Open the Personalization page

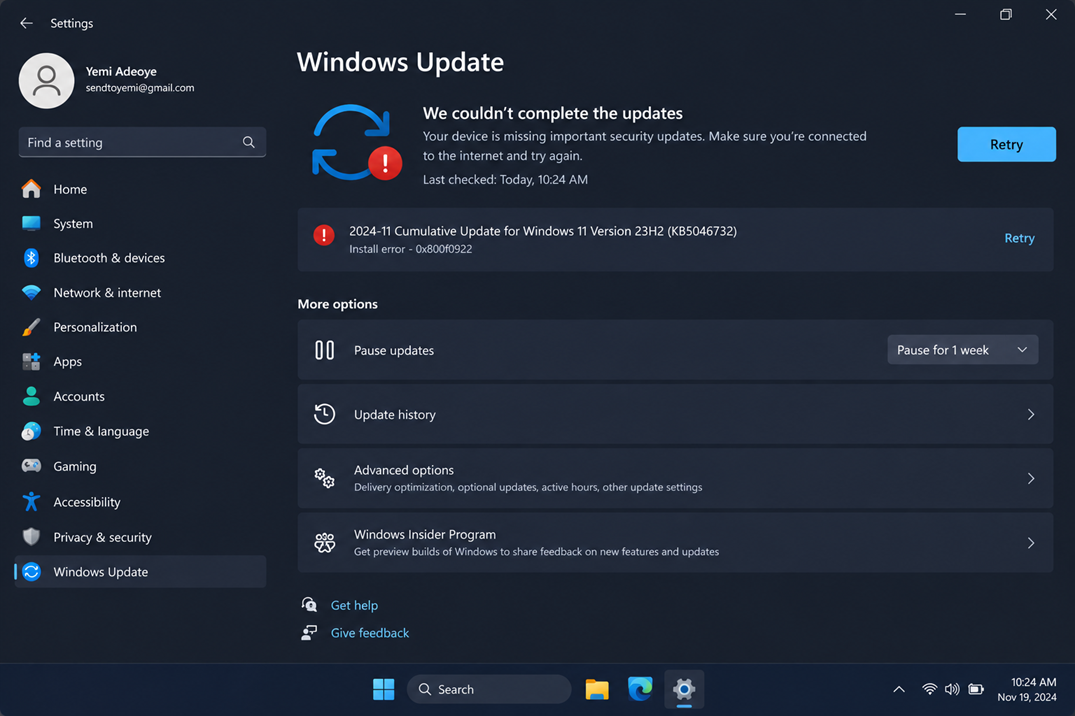(x=141, y=327)
